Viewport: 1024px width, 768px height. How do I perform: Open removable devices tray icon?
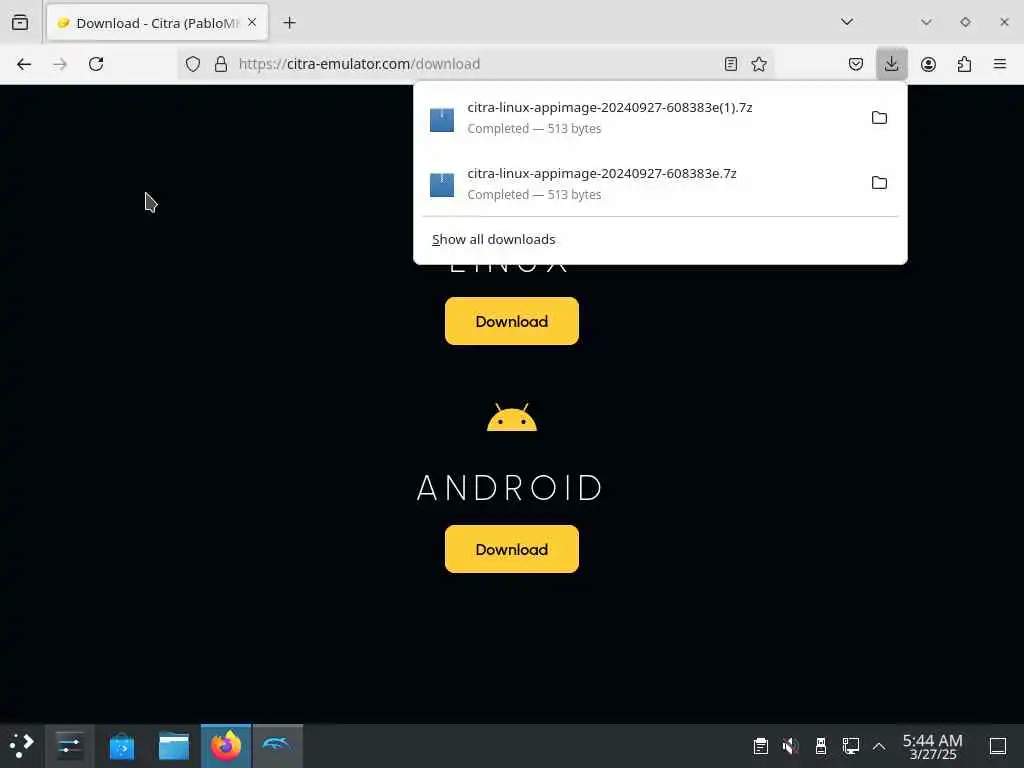(x=821, y=746)
